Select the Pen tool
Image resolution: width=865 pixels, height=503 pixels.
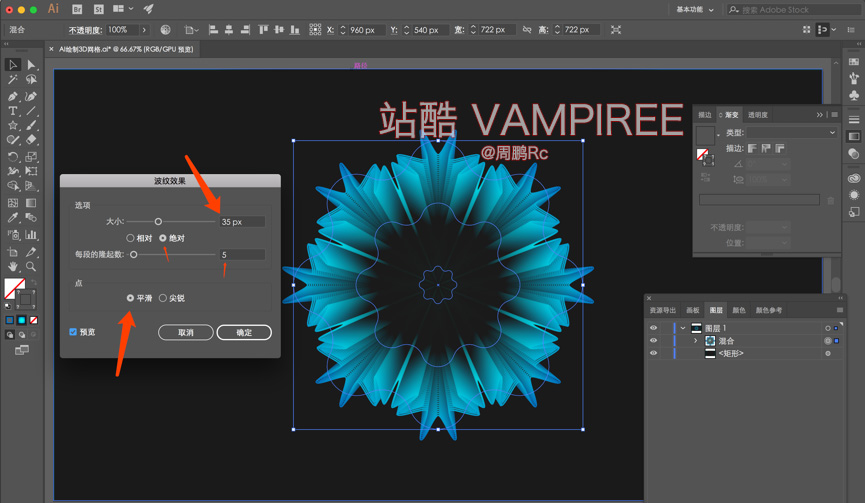pos(13,96)
